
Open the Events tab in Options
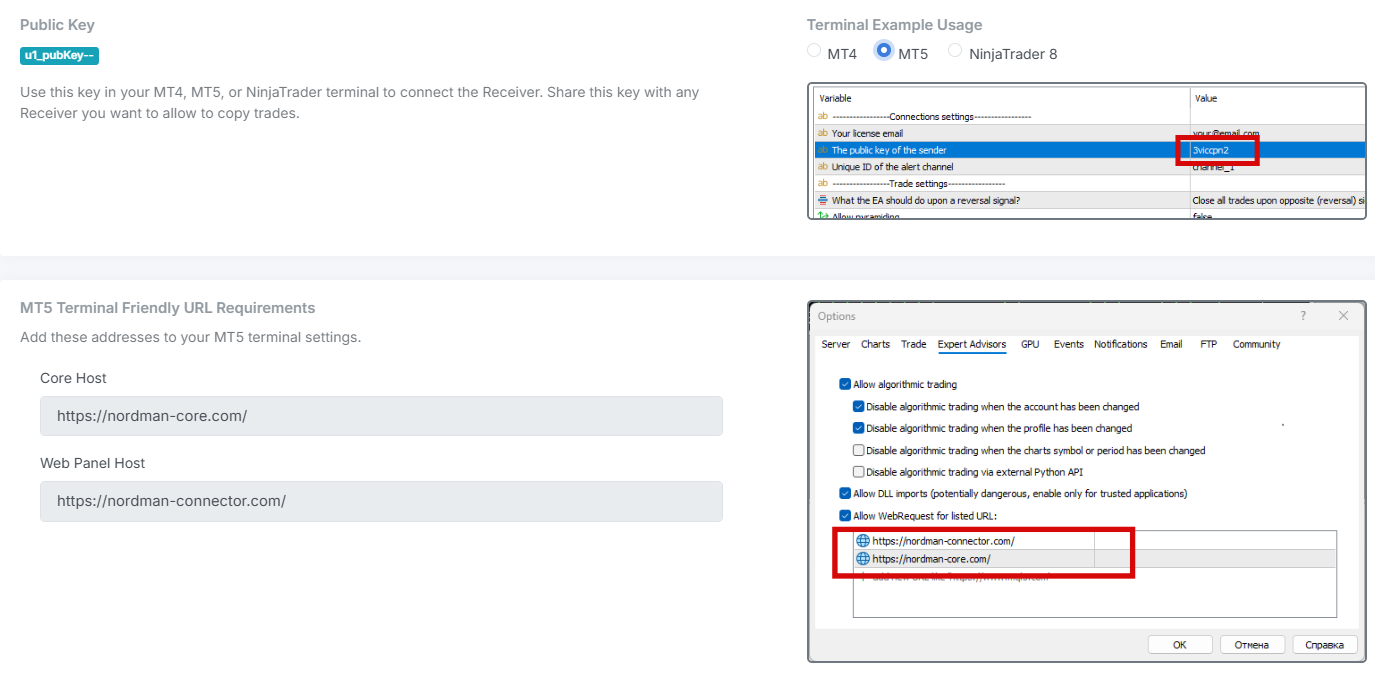[1069, 344]
